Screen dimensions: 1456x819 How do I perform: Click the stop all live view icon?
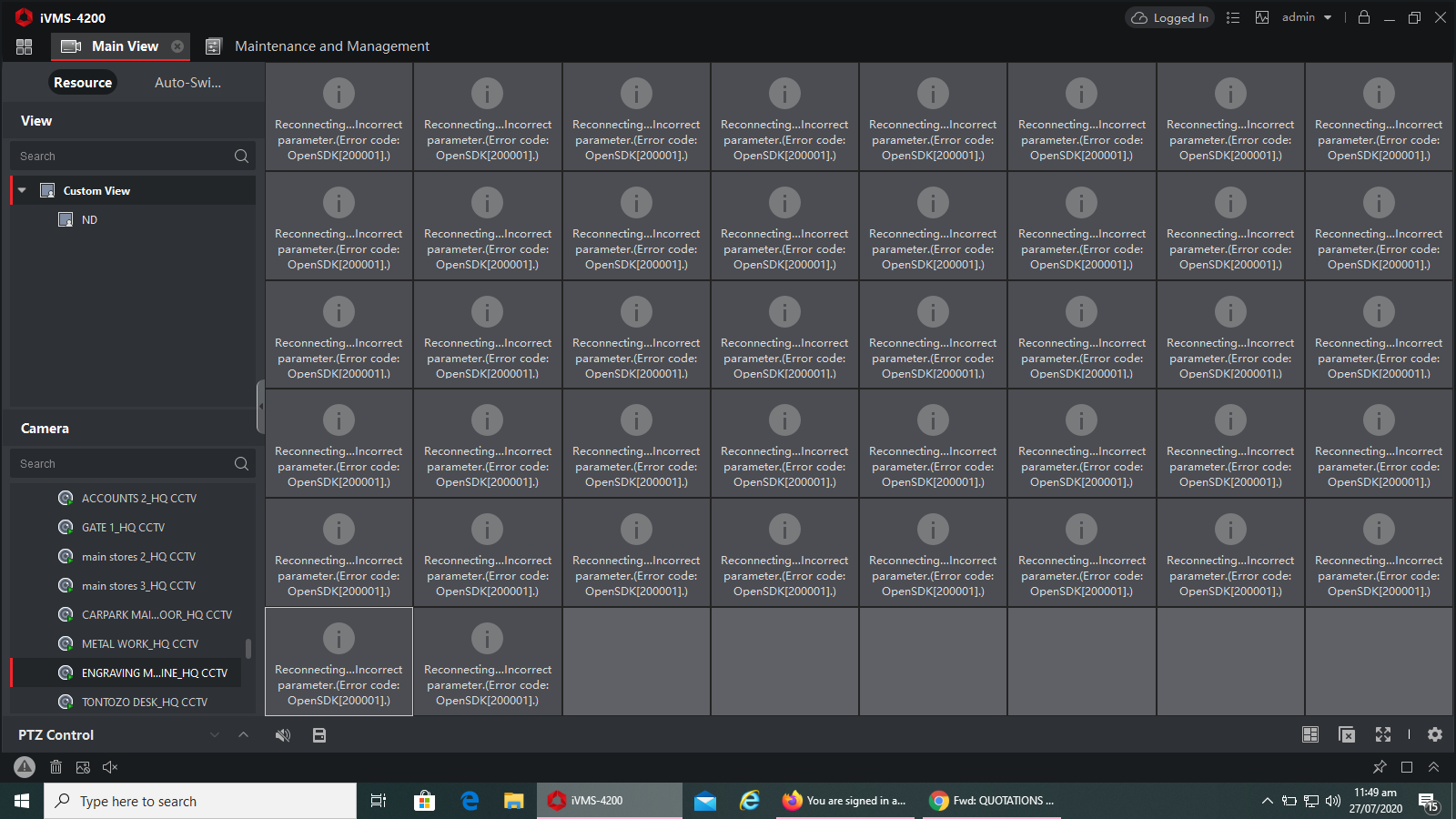click(x=1347, y=734)
